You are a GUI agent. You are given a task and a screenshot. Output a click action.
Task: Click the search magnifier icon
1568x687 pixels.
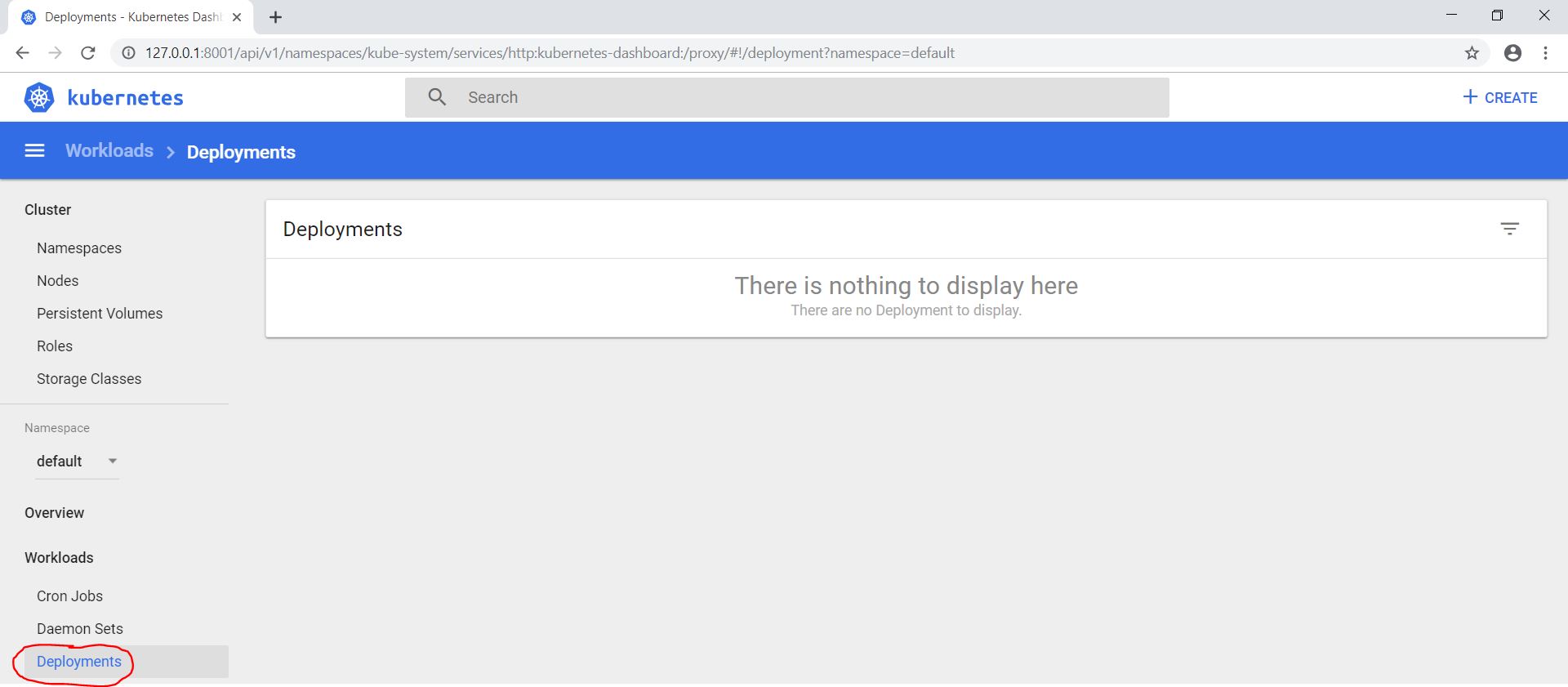pyautogui.click(x=437, y=97)
